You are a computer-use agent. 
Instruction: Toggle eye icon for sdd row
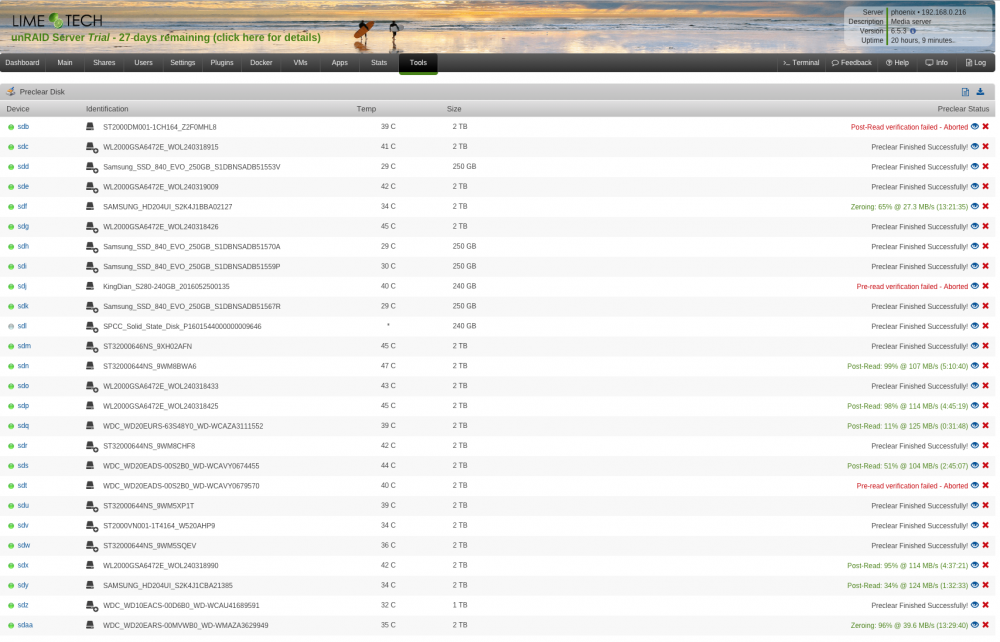pos(974,166)
